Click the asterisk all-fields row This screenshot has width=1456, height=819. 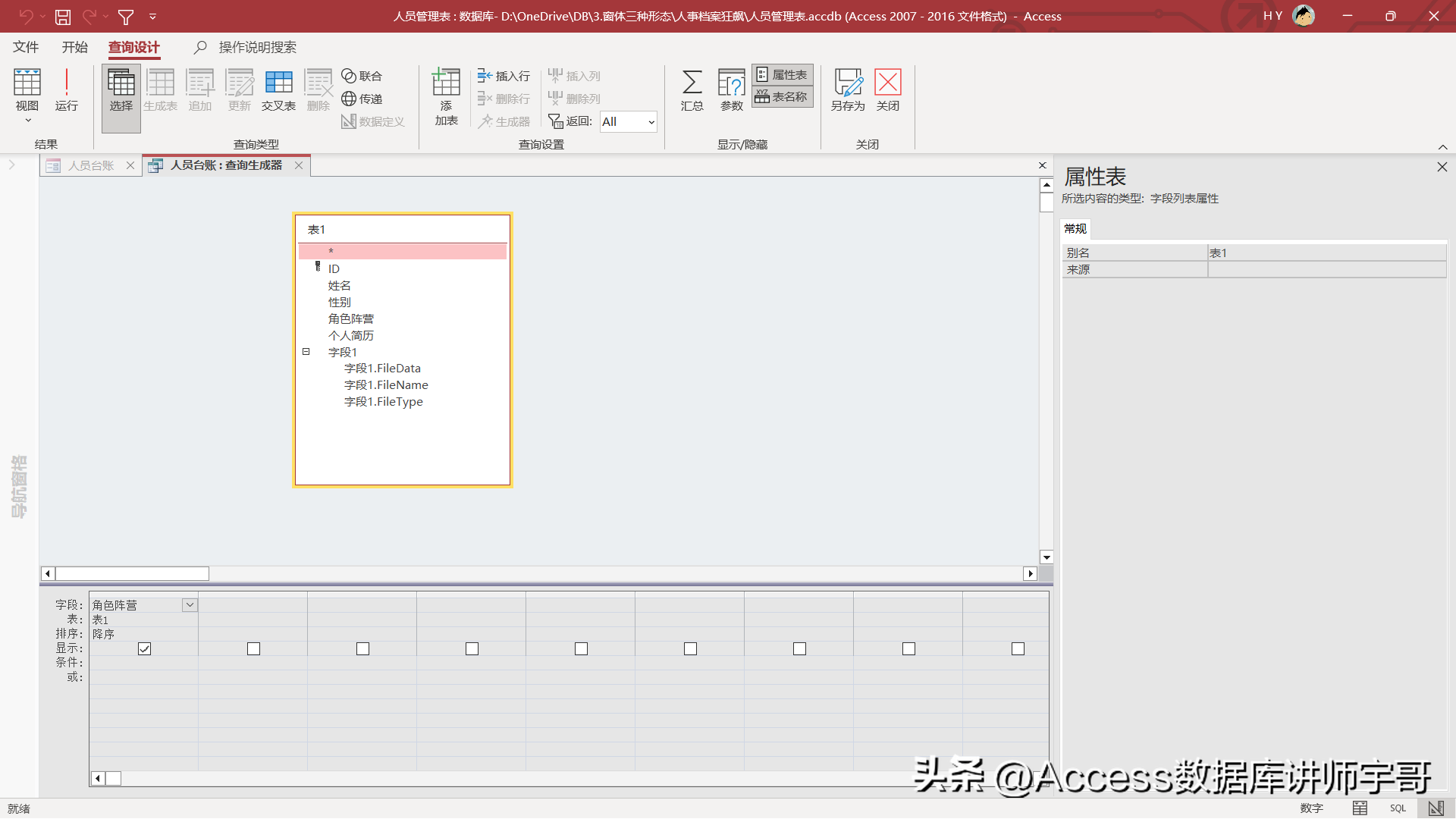point(402,251)
